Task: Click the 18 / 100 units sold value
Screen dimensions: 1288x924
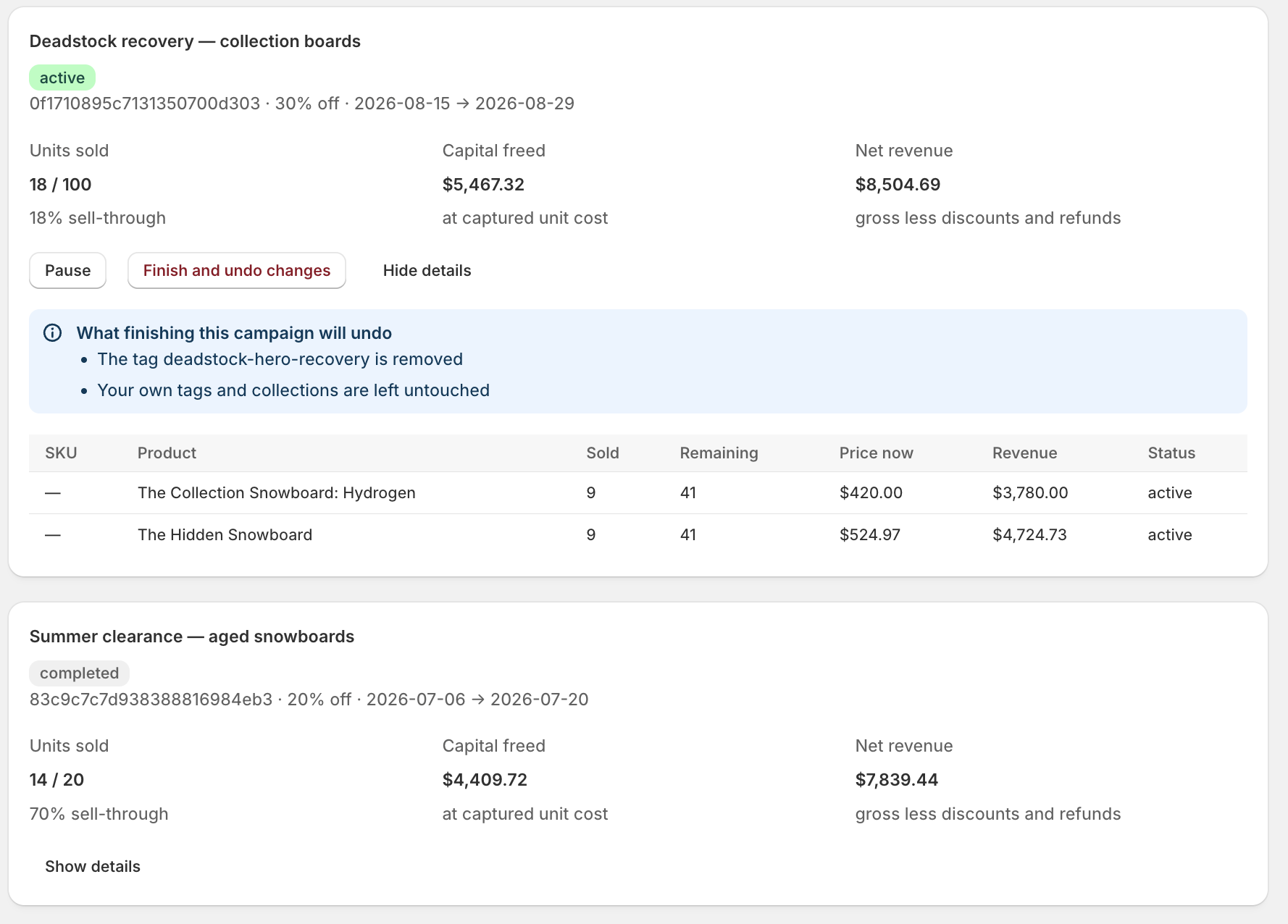Action: 61,185
